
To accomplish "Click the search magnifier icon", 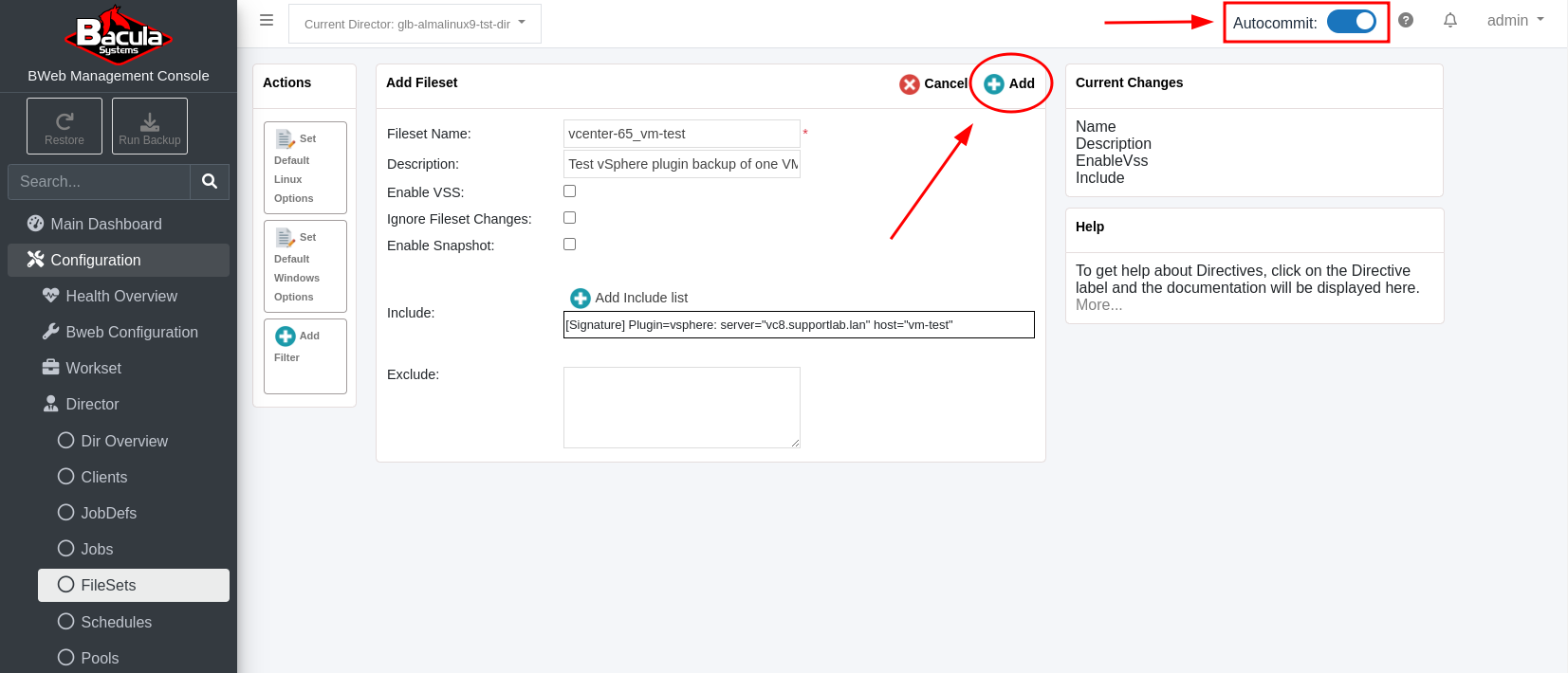I will [210, 181].
